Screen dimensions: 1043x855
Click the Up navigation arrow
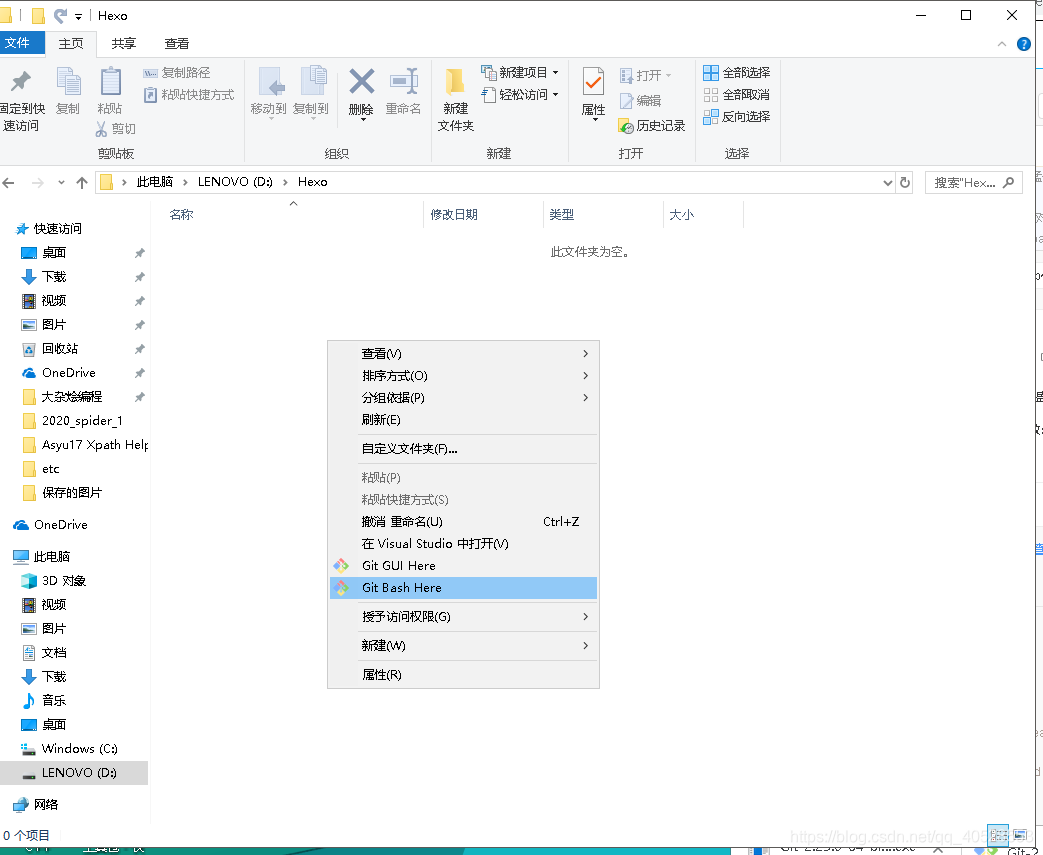82,182
